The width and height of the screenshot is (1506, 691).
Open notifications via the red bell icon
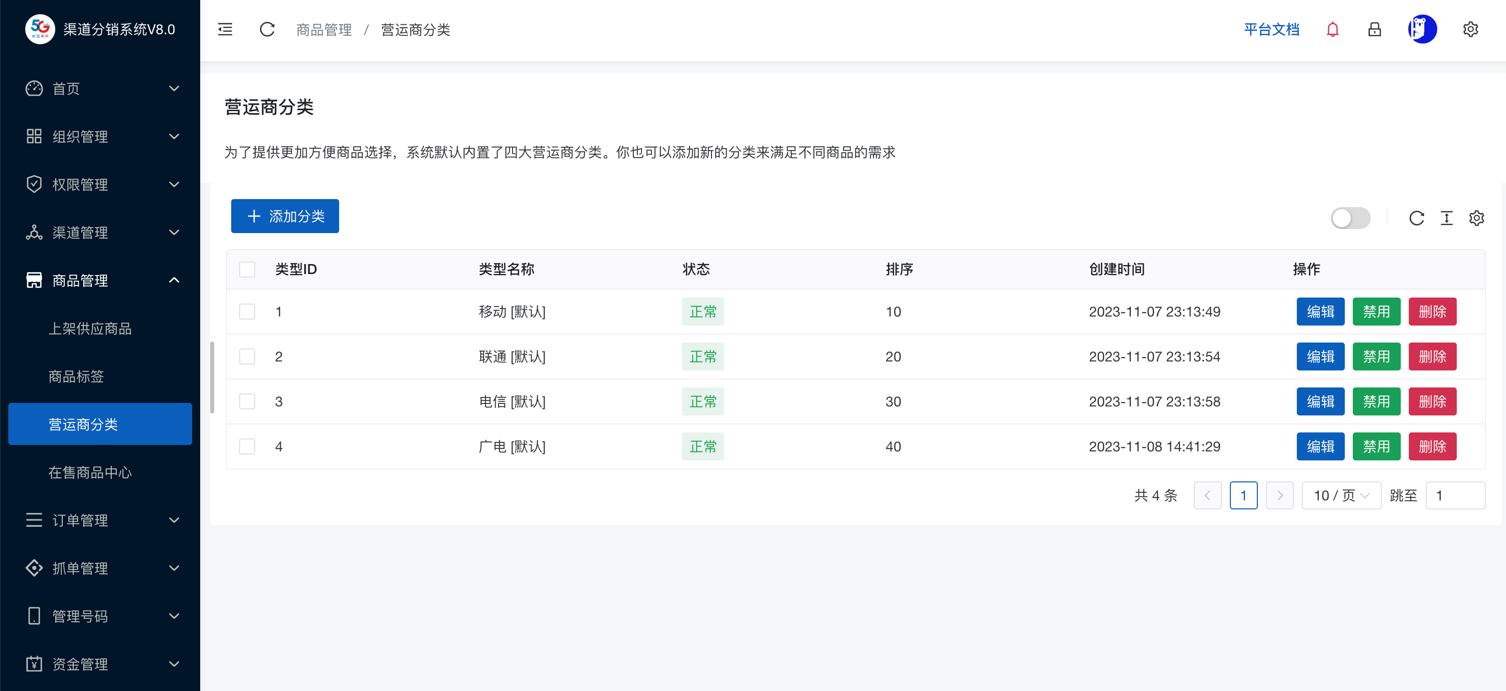click(x=1332, y=30)
